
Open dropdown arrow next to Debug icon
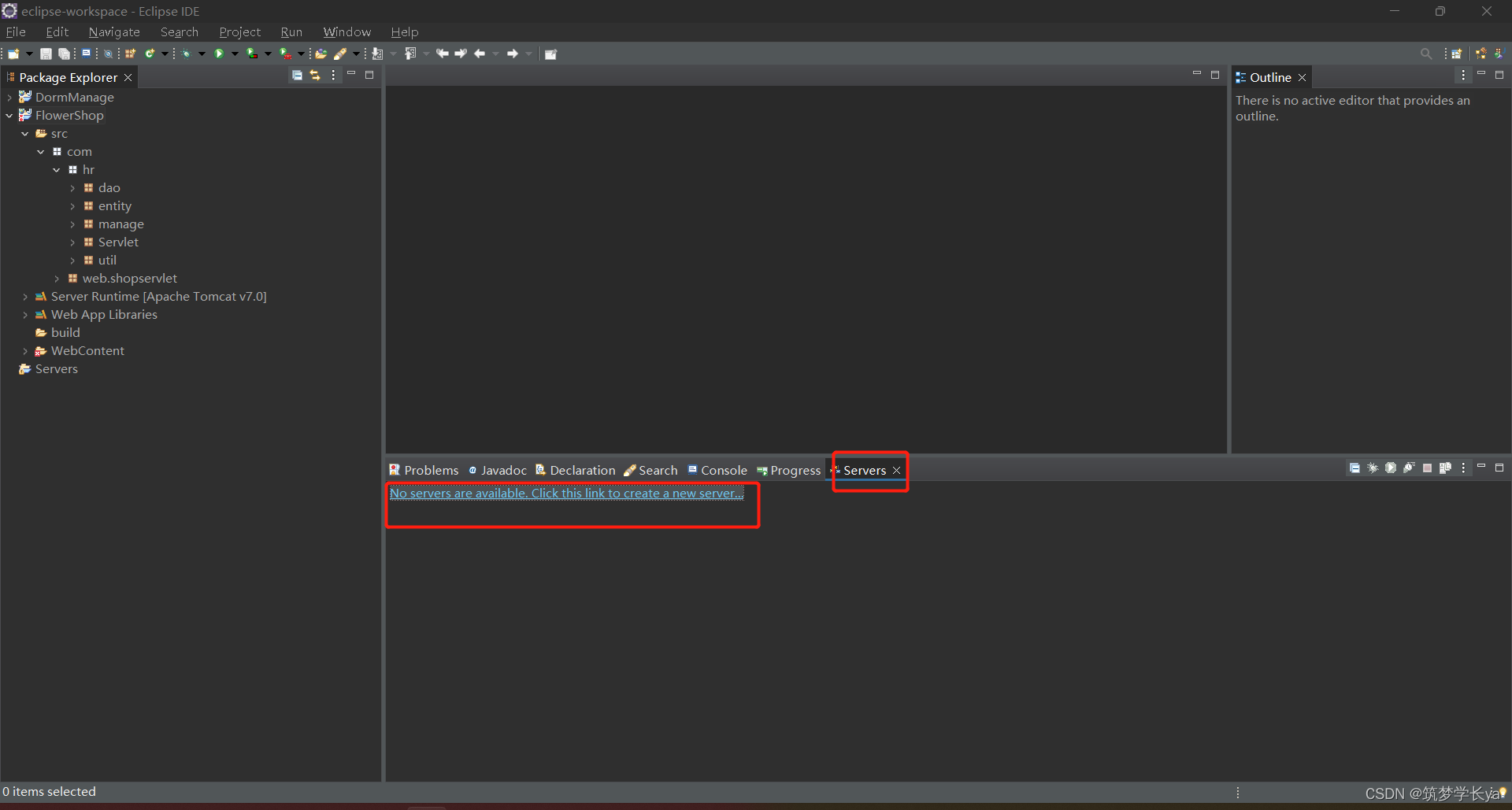(202, 54)
